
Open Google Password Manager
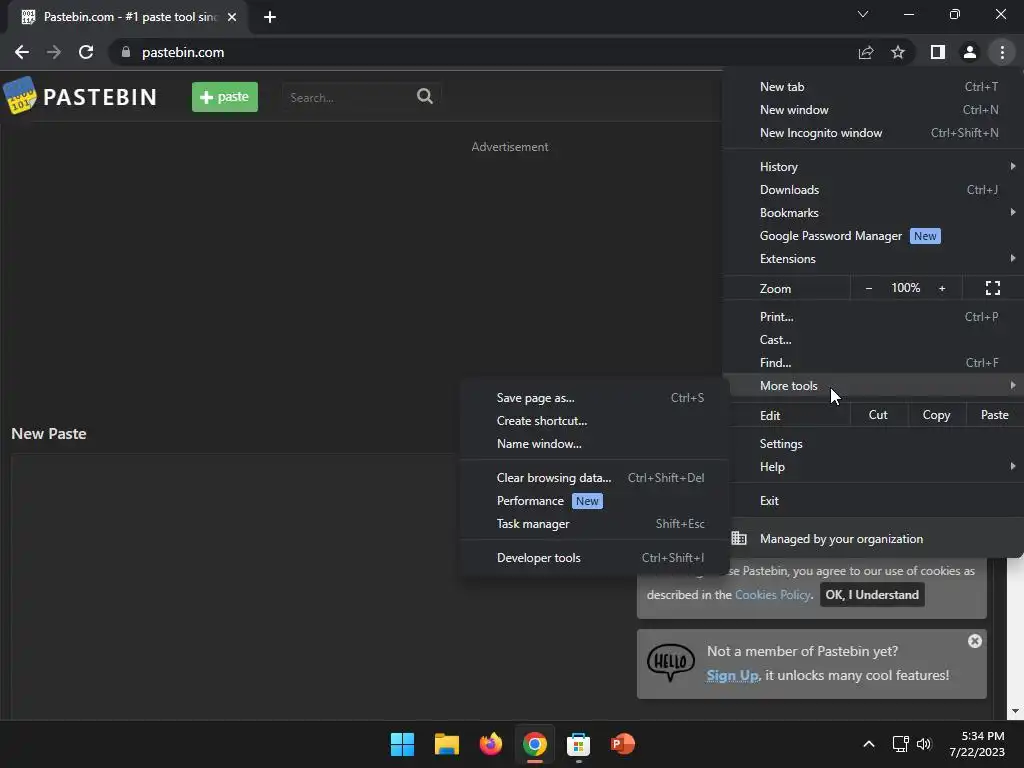pyautogui.click(x=873, y=236)
